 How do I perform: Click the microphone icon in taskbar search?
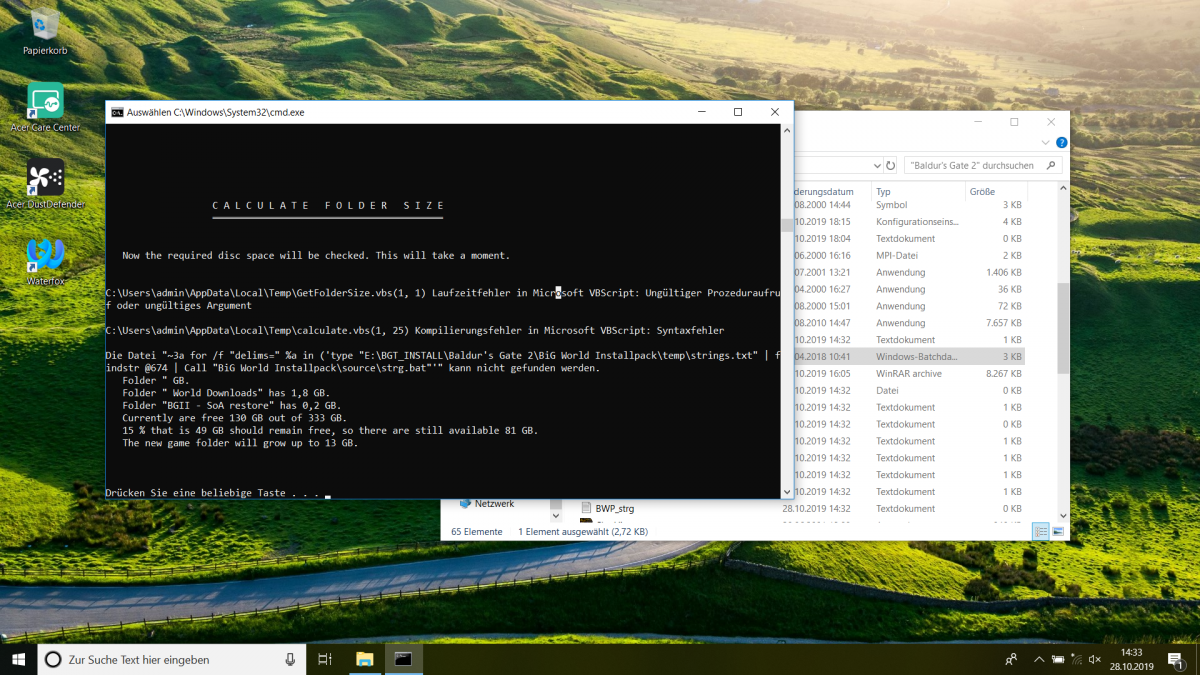coord(290,659)
